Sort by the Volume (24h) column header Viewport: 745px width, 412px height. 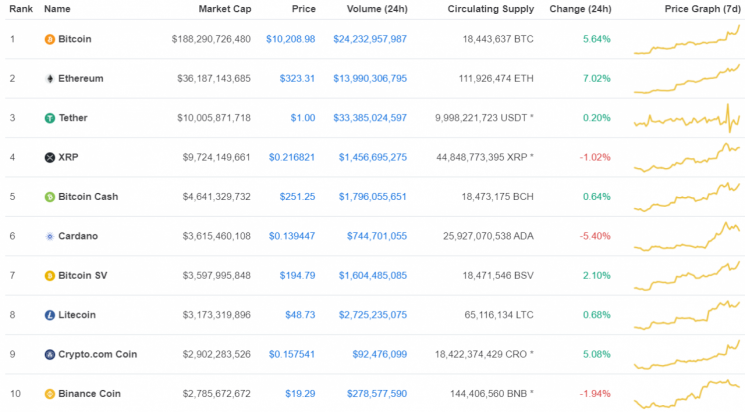[377, 9]
